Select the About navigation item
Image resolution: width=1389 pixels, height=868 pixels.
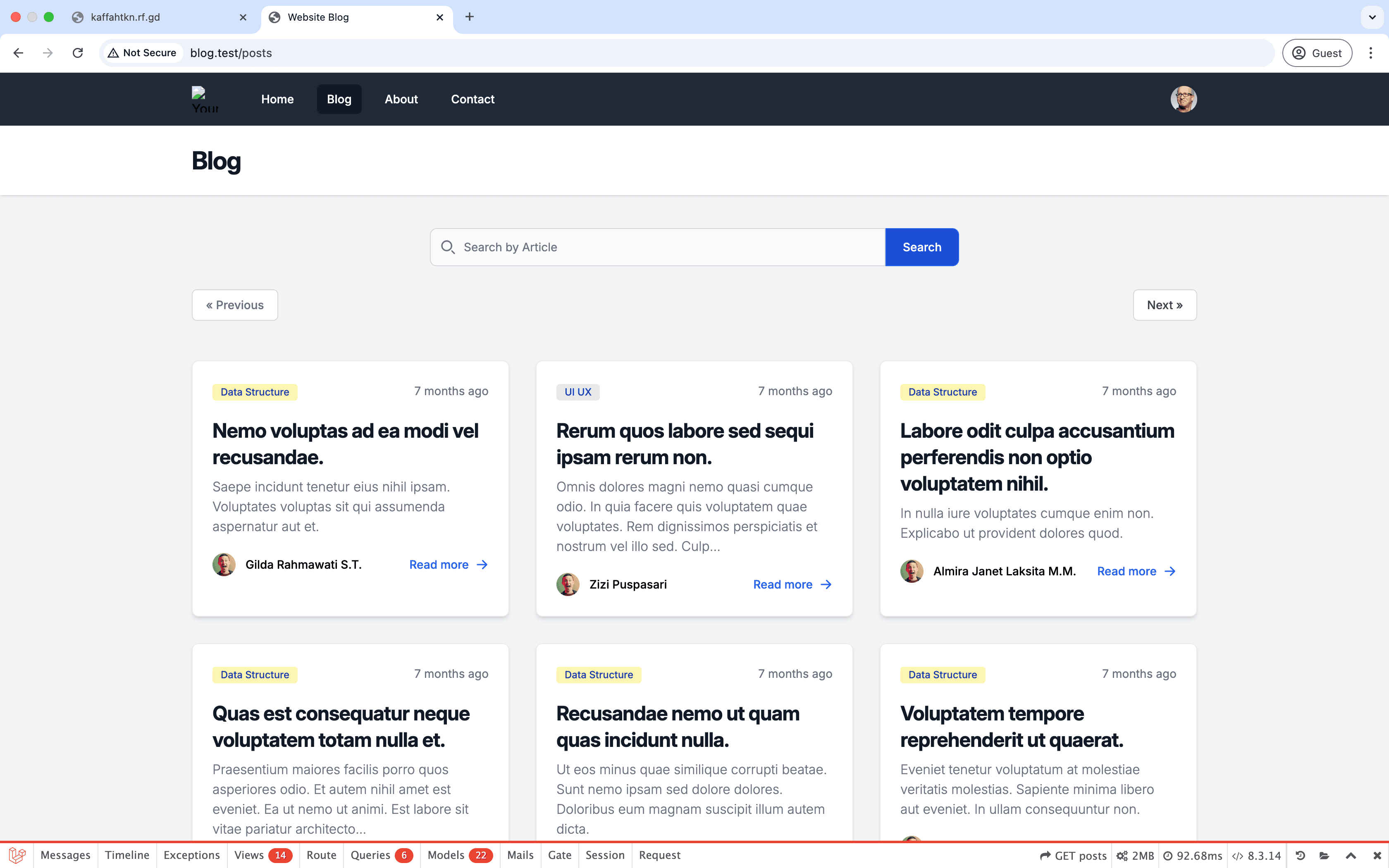pyautogui.click(x=401, y=99)
